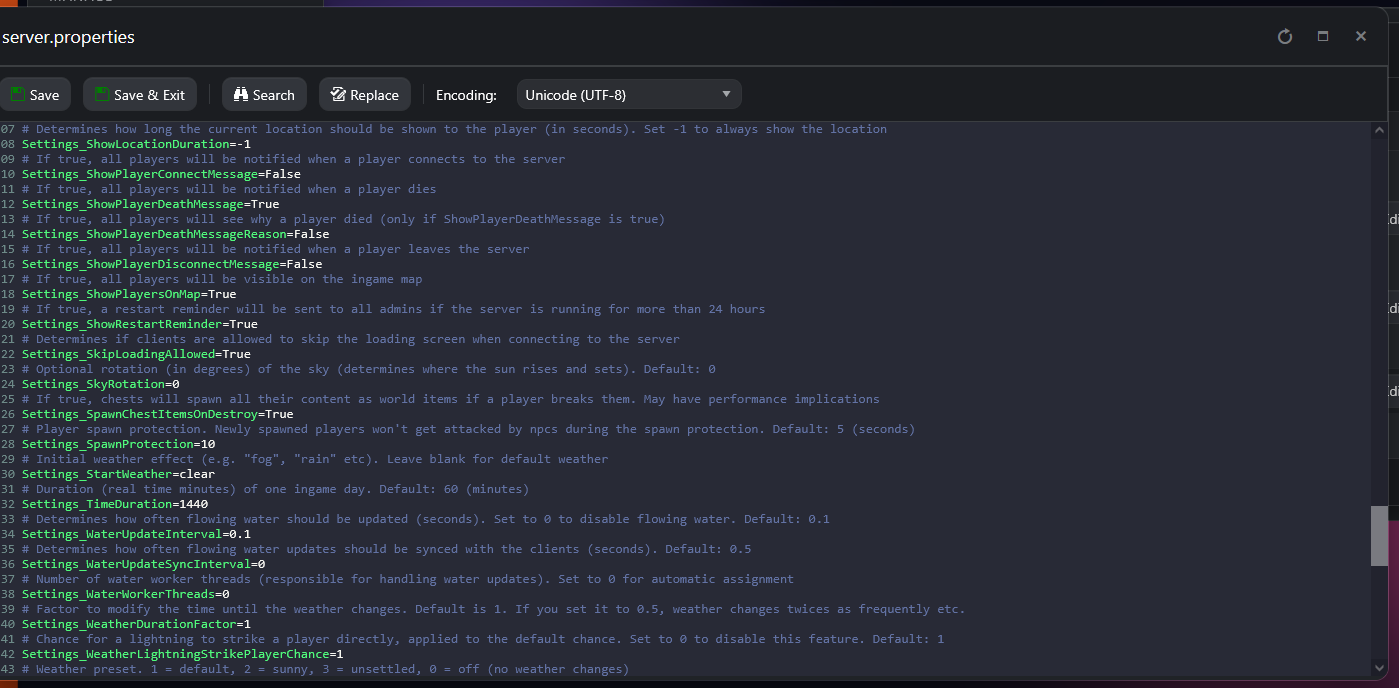
Task: Click the Settings_StartWeather=clear line
Action: [x=118, y=474]
